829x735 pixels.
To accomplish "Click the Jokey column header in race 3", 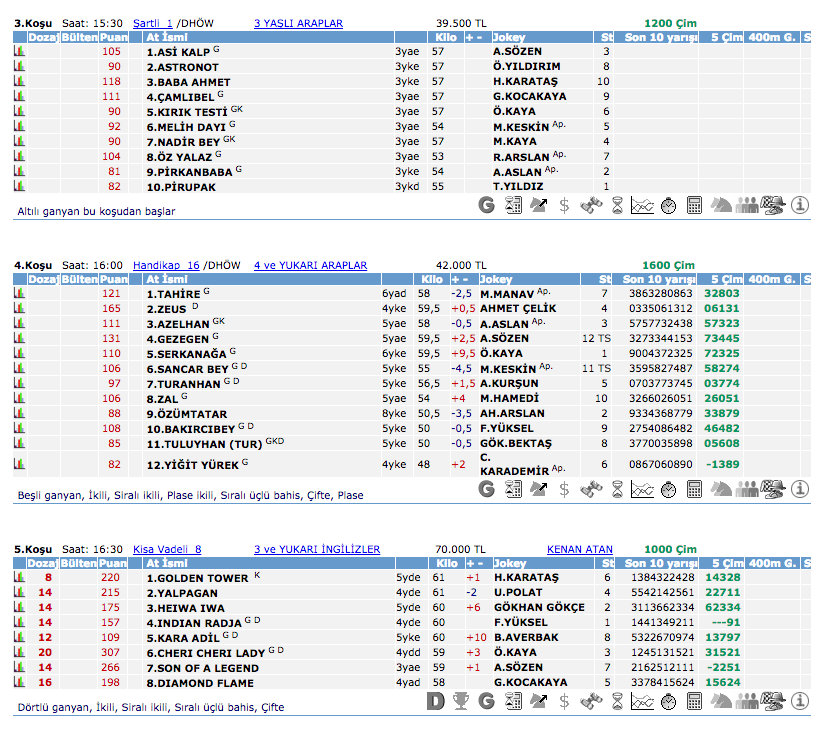I will [x=511, y=36].
